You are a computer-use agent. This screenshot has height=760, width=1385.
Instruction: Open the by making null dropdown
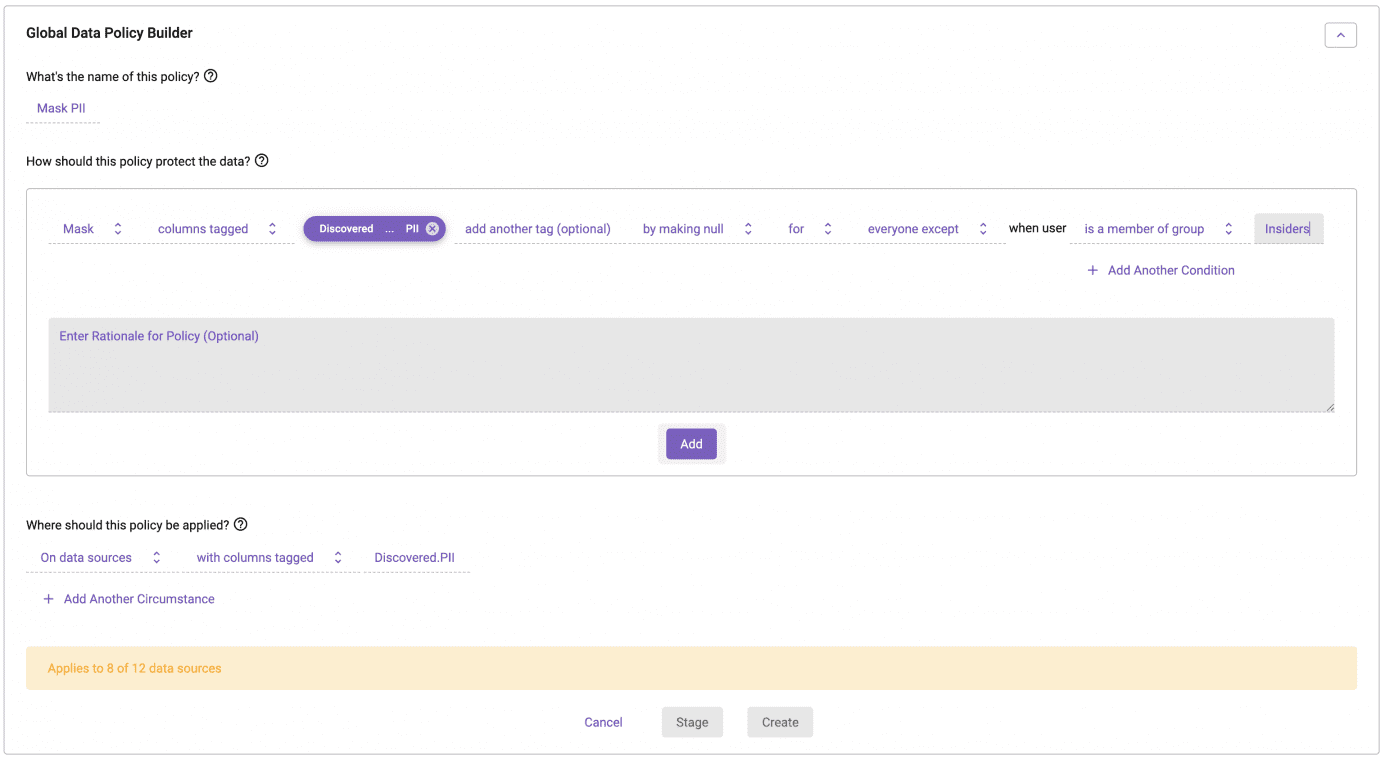pyautogui.click(x=696, y=229)
